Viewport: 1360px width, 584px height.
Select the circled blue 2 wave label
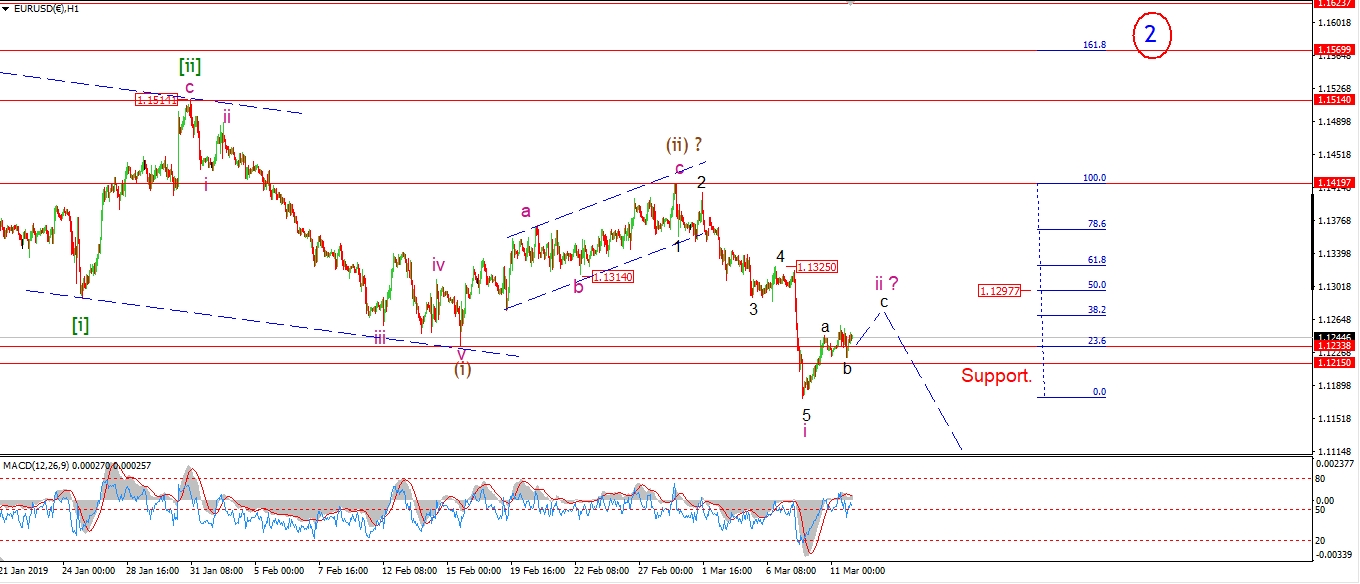click(1151, 35)
